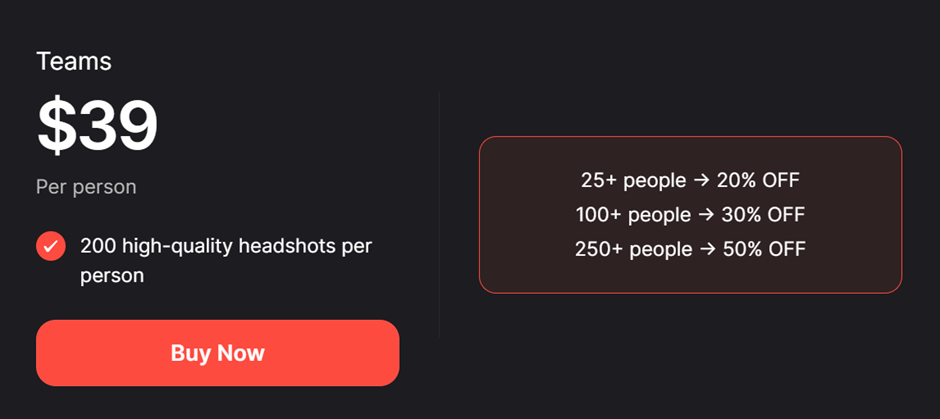Click the 20% OFF discount text
The width and height of the screenshot is (940, 419).
pyautogui.click(x=758, y=180)
